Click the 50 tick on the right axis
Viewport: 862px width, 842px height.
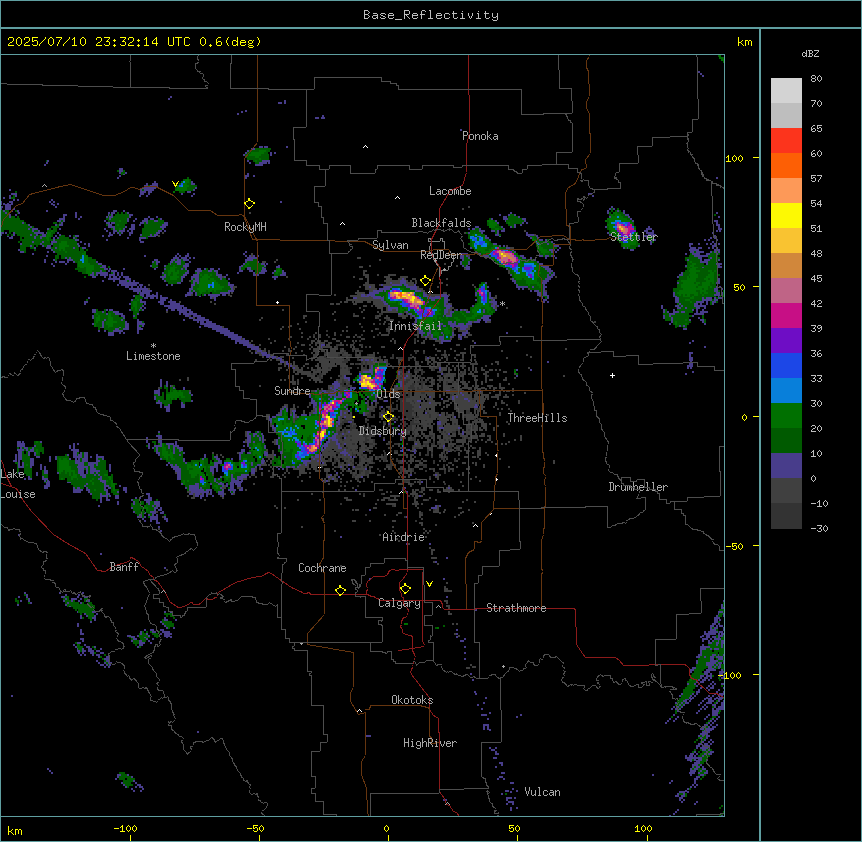point(739,287)
